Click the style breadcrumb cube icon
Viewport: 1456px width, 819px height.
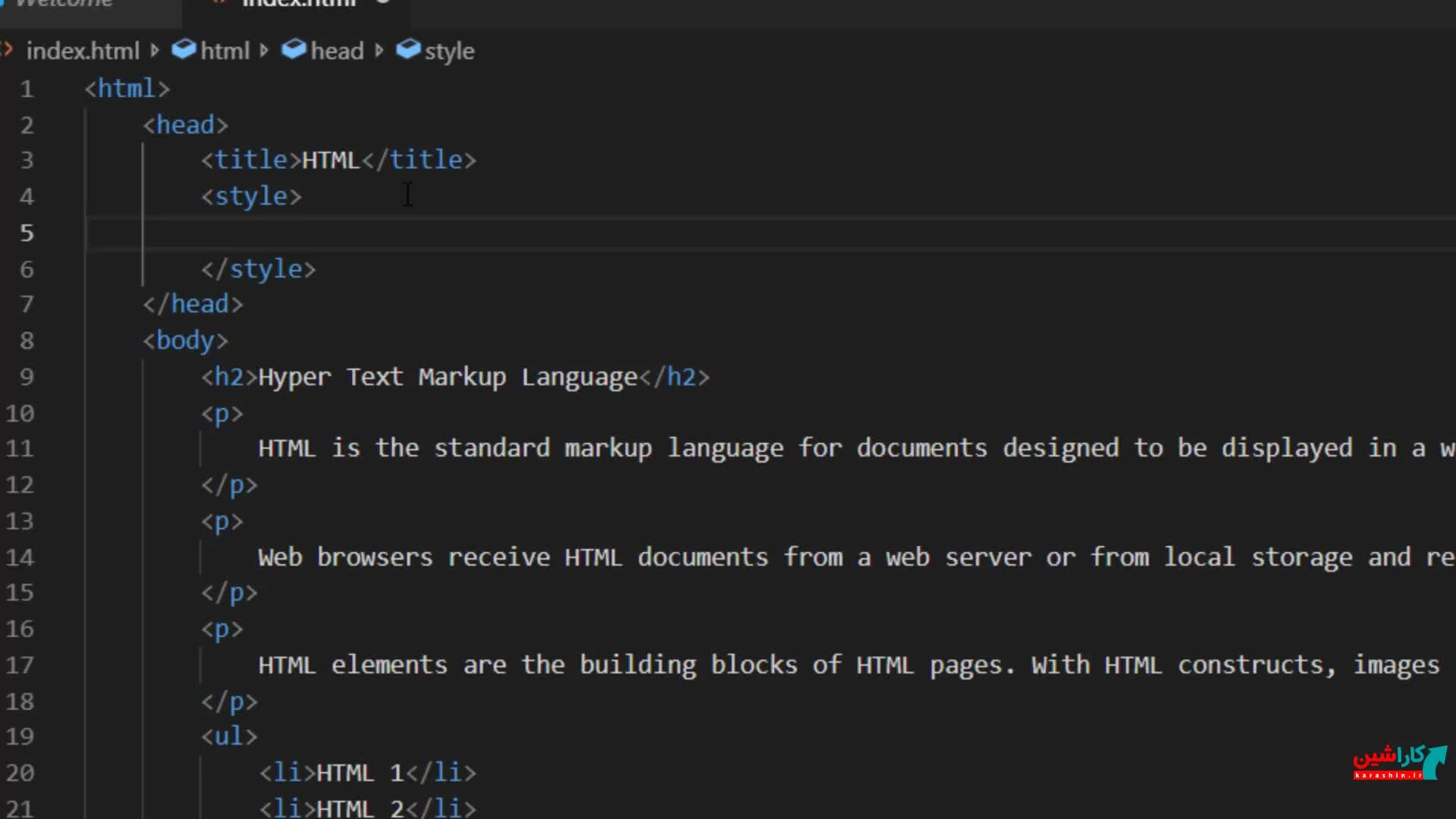point(408,49)
